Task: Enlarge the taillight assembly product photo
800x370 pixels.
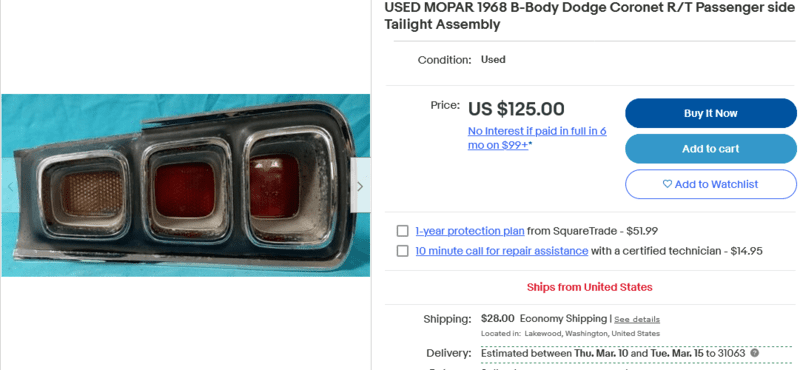Action: coord(186,185)
